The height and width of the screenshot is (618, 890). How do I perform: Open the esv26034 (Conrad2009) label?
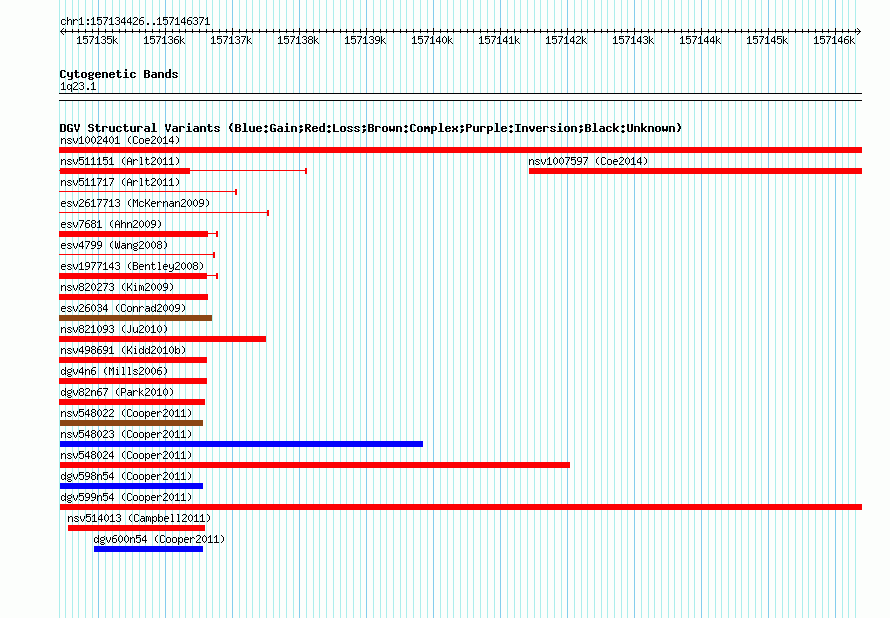pyautogui.click(x=123, y=308)
